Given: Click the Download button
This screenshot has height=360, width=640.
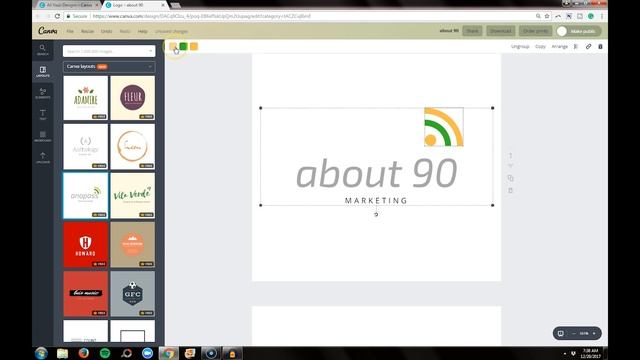Looking at the screenshot, I should [x=500, y=31].
